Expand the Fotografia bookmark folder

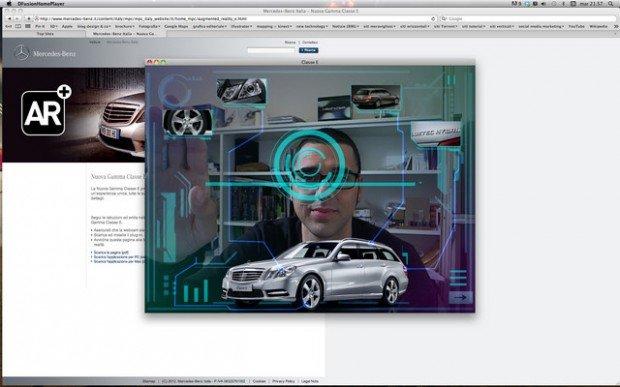(149, 26)
